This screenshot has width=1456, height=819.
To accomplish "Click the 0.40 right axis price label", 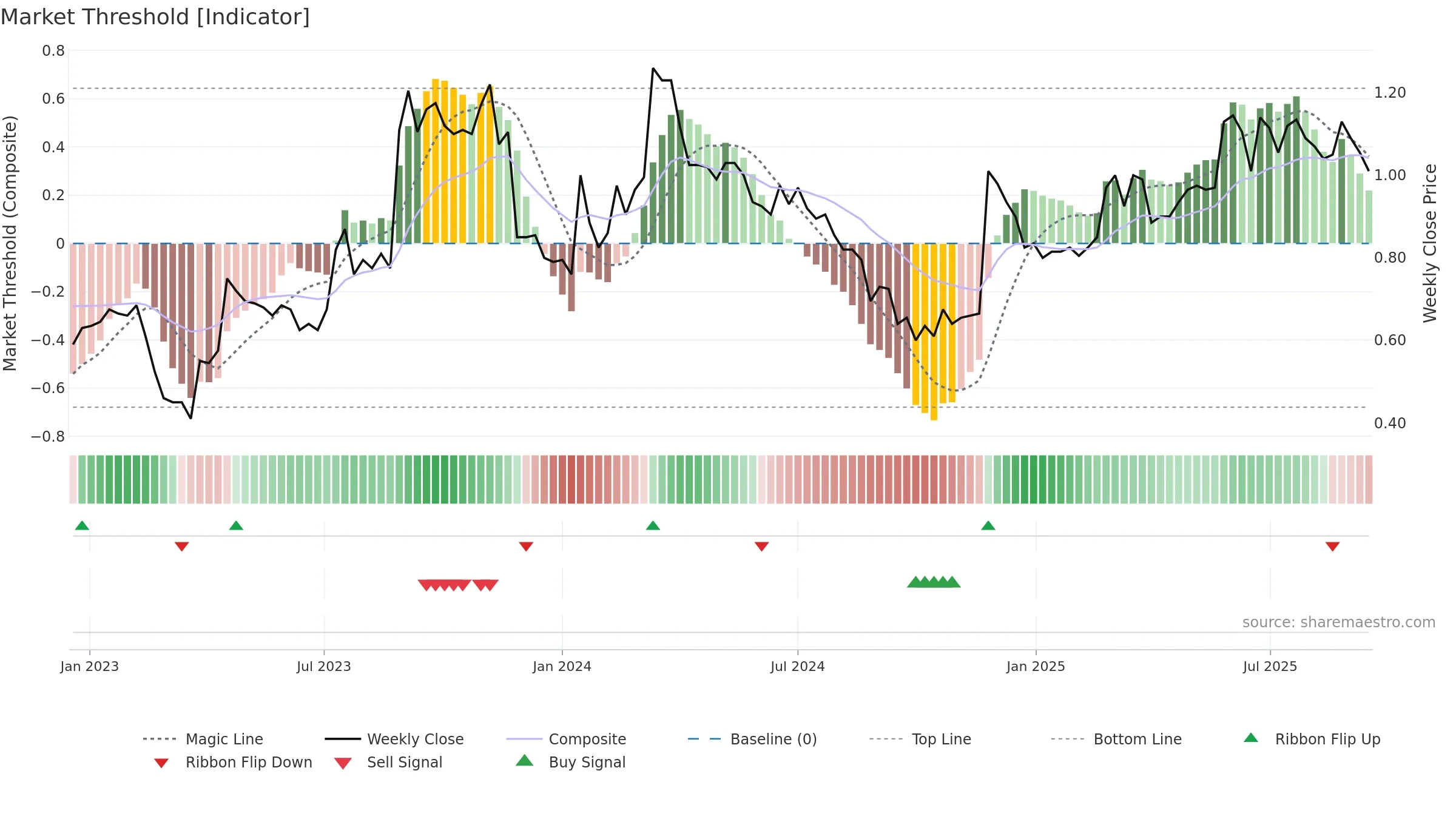I will pos(1390,423).
